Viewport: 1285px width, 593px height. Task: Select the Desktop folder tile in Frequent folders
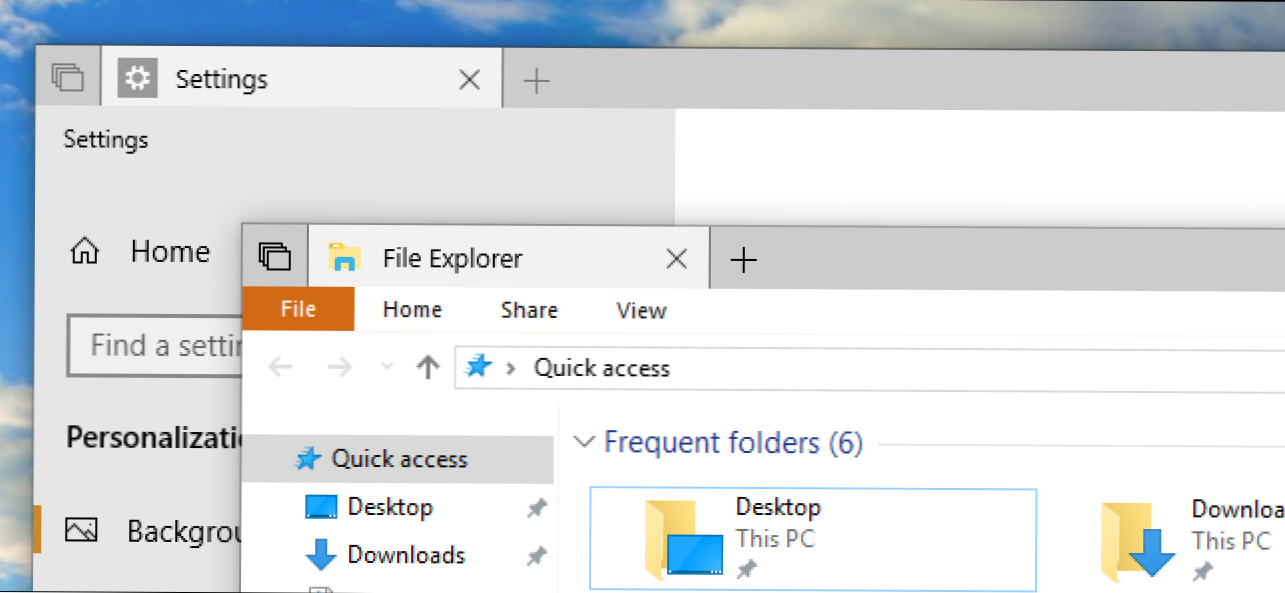pyautogui.click(x=812, y=539)
